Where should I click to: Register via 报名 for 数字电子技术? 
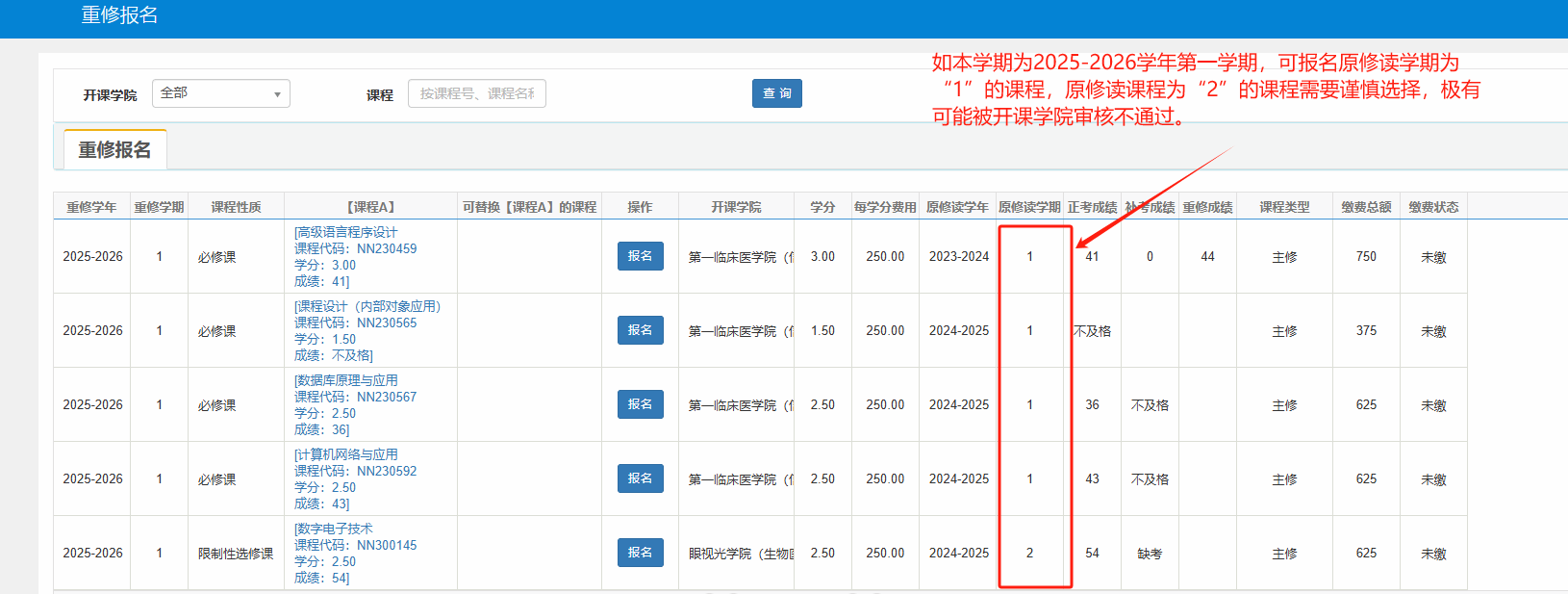640,553
